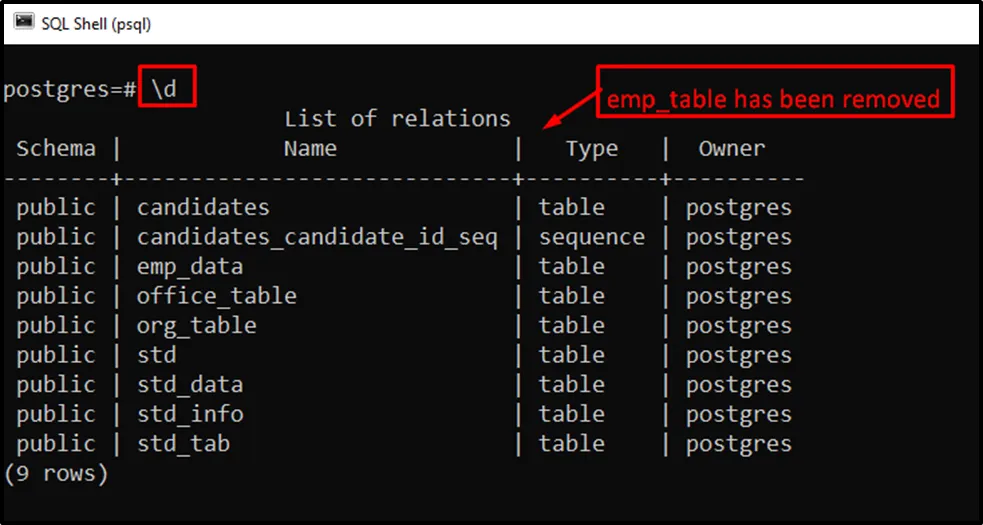Click the postgres=# prompt text

pos(70,89)
